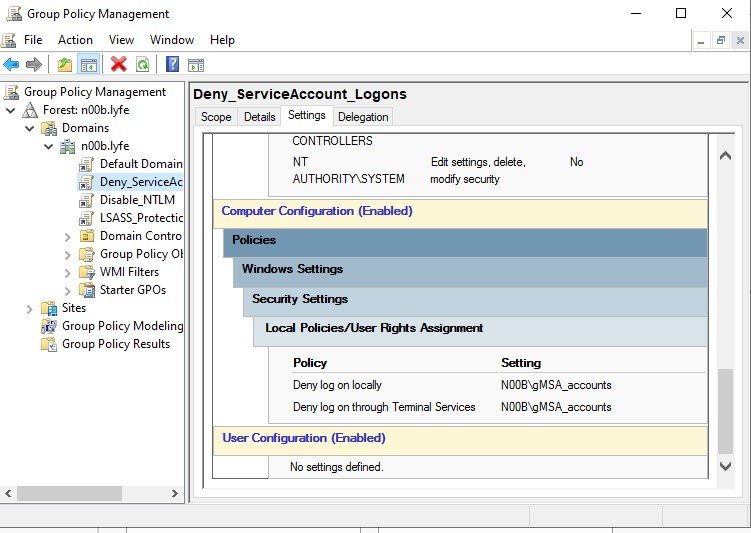Click the settings report scroll down arrow
751x533 pixels.
pos(725,466)
